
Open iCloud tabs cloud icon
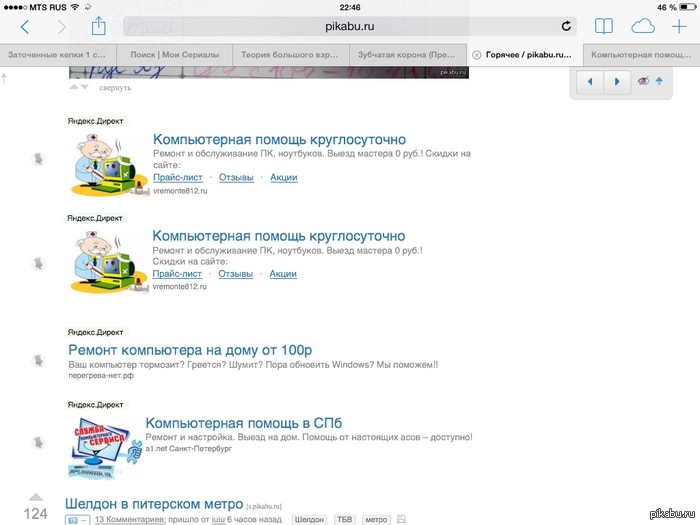pyautogui.click(x=643, y=27)
